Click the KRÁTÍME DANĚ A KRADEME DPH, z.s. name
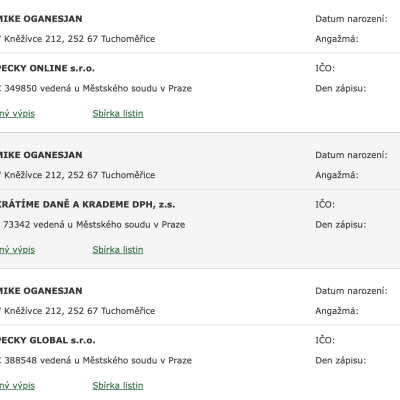Viewport: 400px width, 400px height. pos(87,204)
